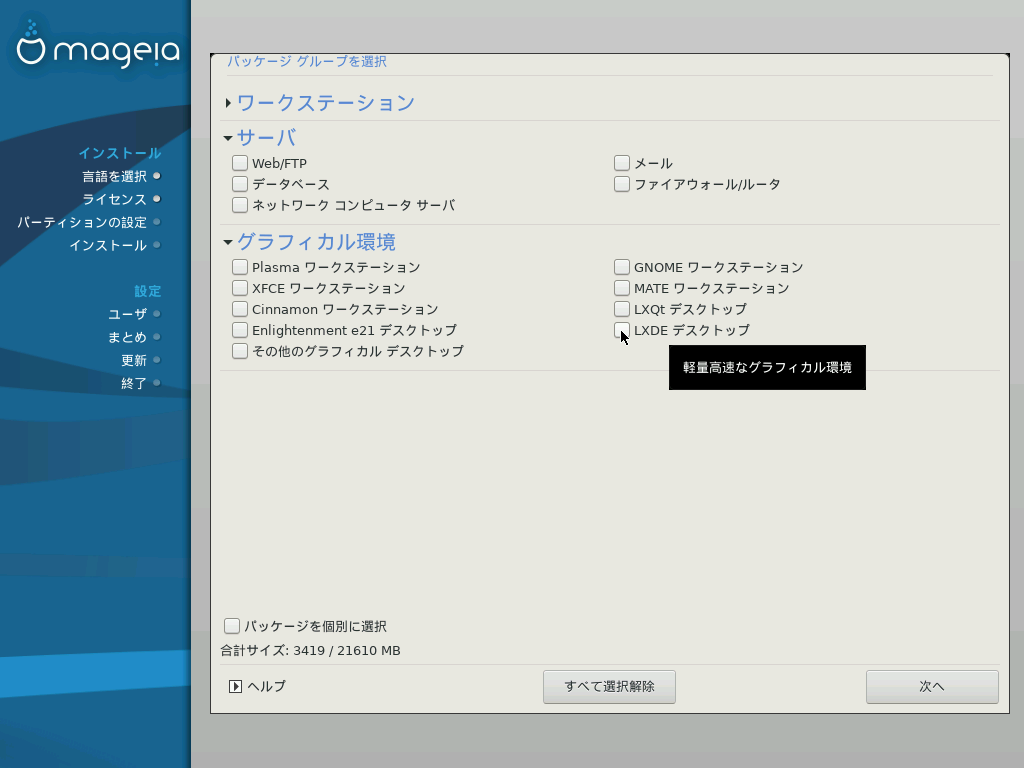
Task: Enable LXDE デスクトップ checkbox
Action: click(622, 330)
